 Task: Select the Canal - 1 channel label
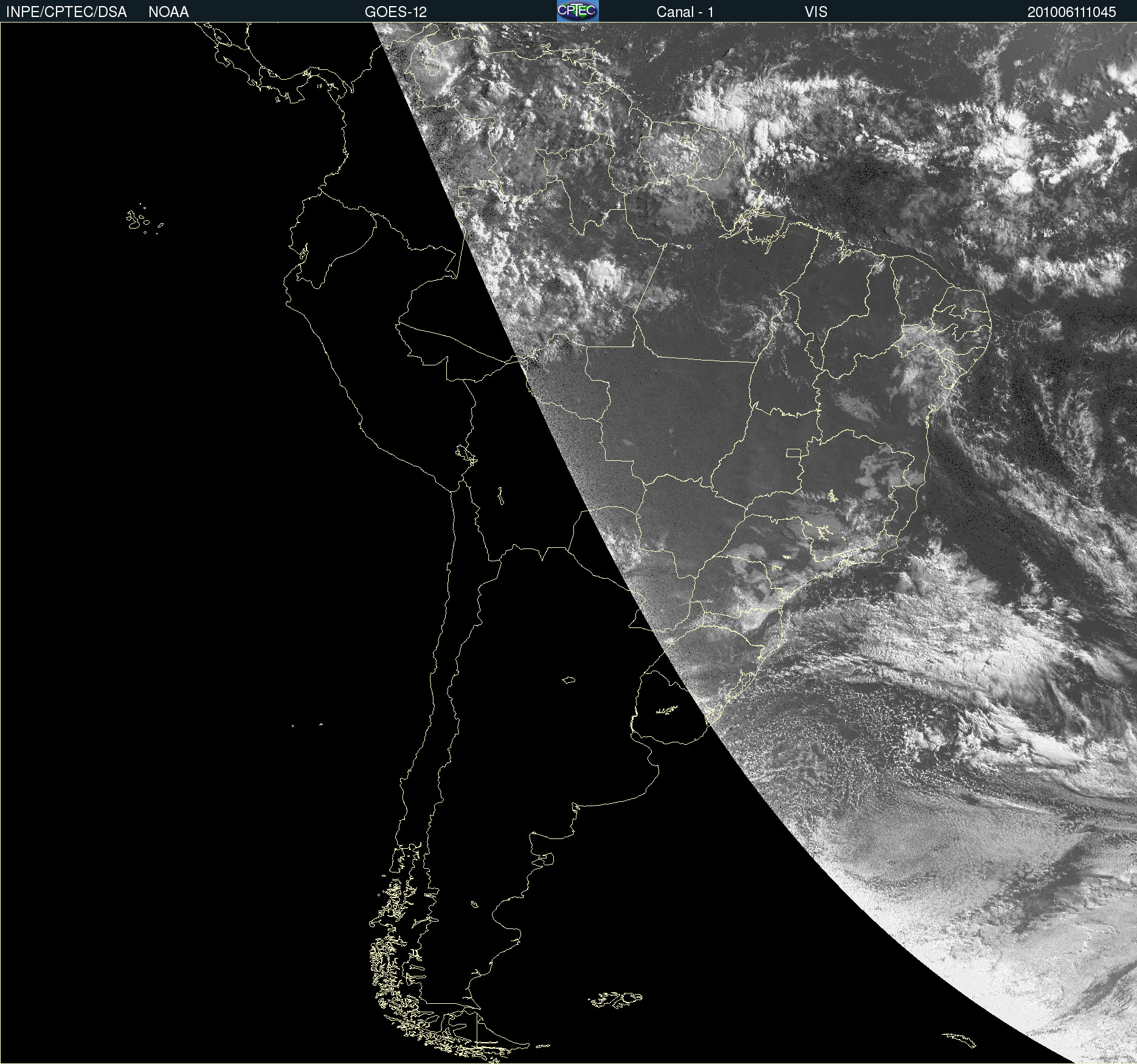685,12
